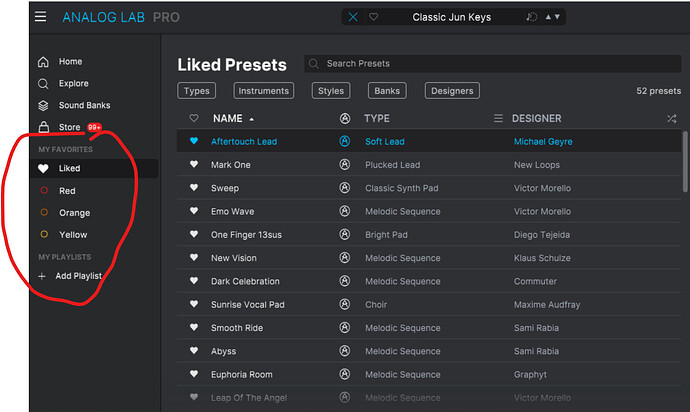The width and height of the screenshot is (690, 412).
Task: Click Arturia icon in New Vision row
Action: 345,258
